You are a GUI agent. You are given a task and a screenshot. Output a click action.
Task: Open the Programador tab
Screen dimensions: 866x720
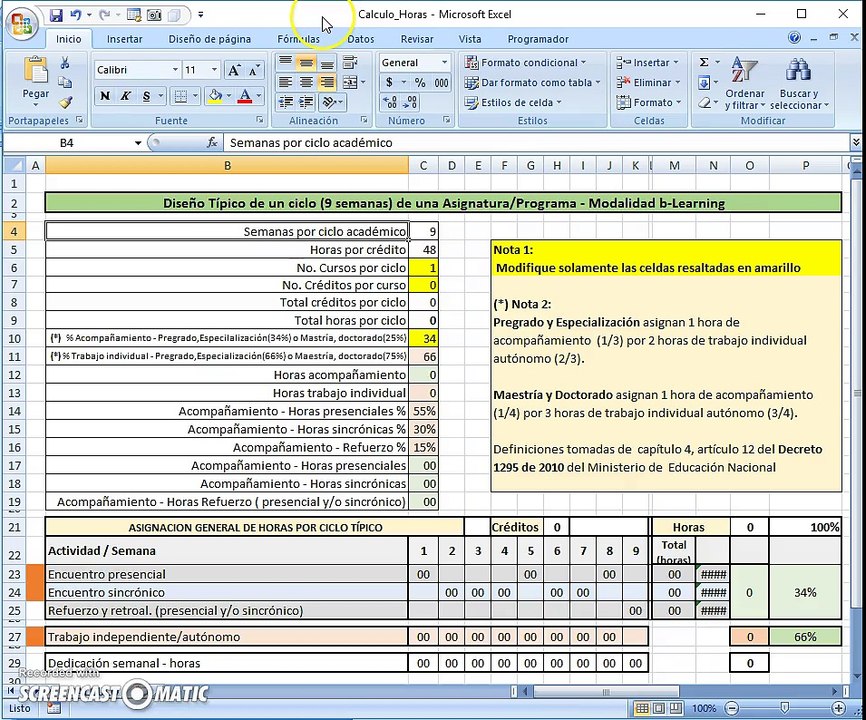click(538, 39)
